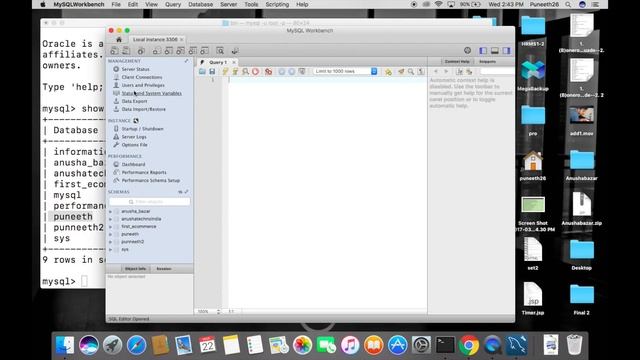
Task: Open the Scripting menu
Action: pos(277,4)
